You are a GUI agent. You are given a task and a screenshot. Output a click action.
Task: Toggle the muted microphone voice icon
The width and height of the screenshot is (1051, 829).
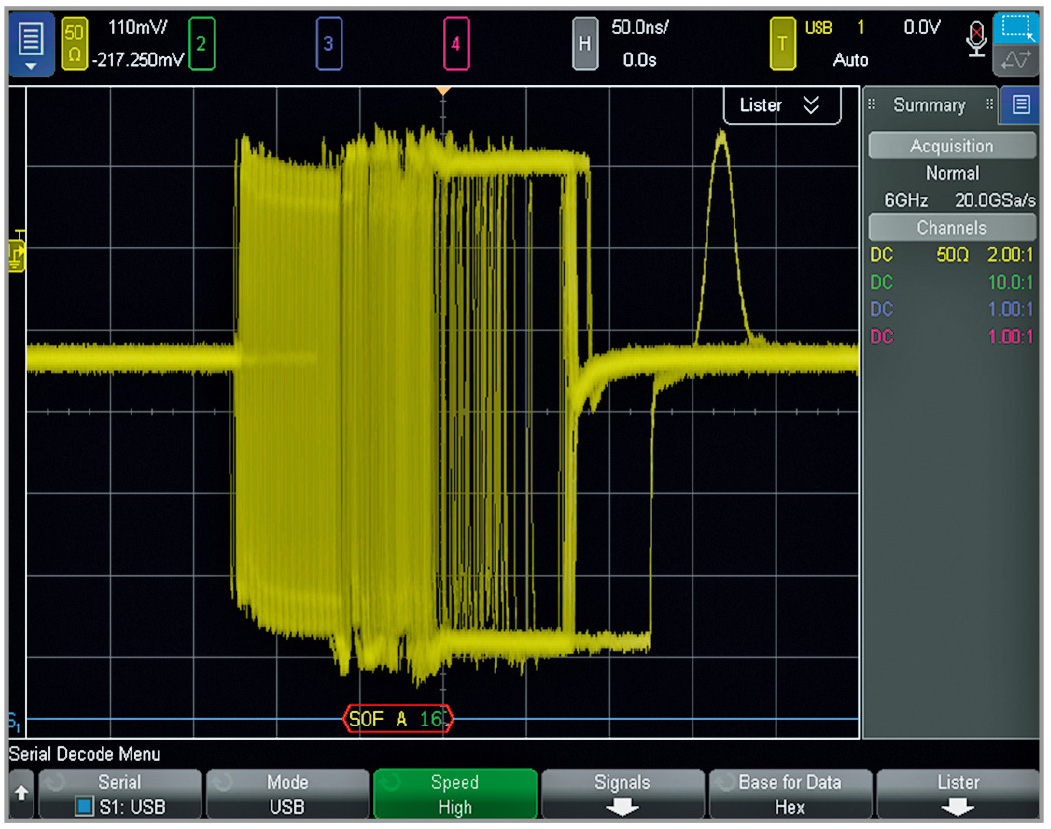pyautogui.click(x=977, y=39)
